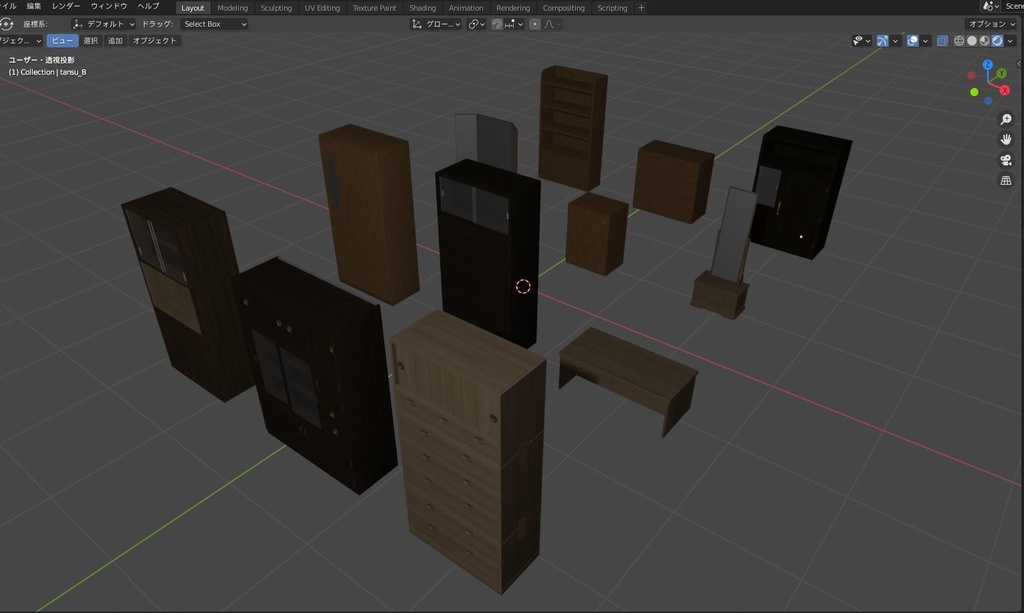Click the Z axis on navigation gizmo
1024x613 pixels.
987,65
